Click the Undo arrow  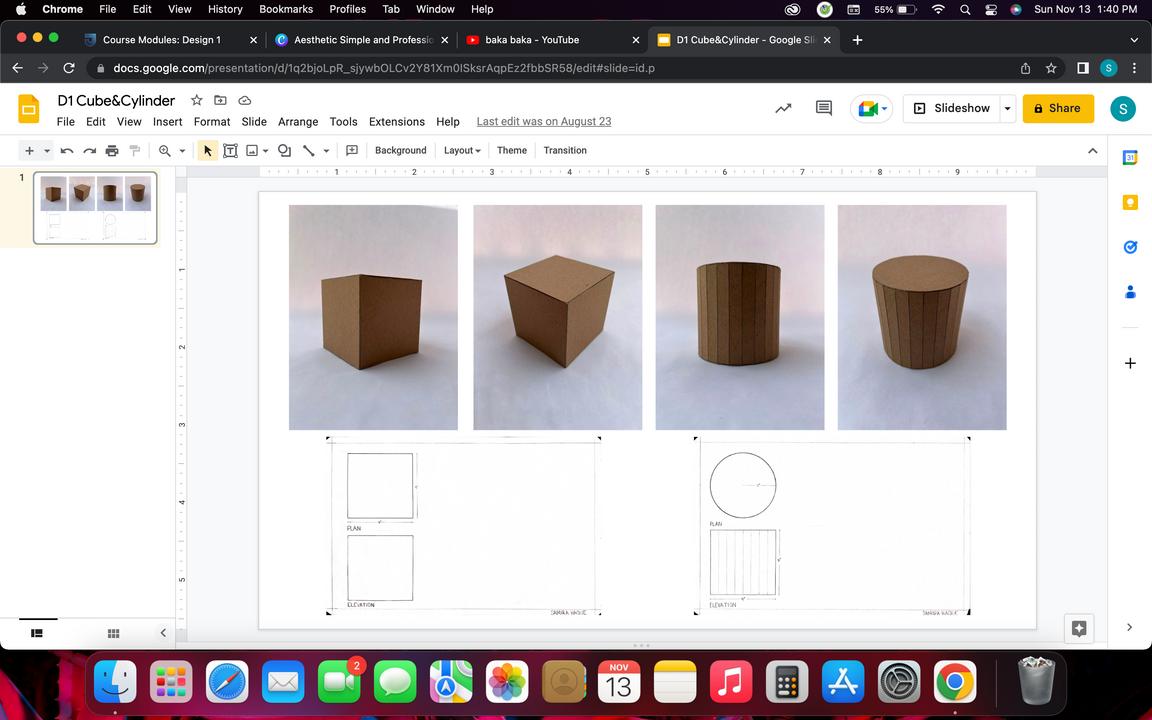(x=67, y=151)
